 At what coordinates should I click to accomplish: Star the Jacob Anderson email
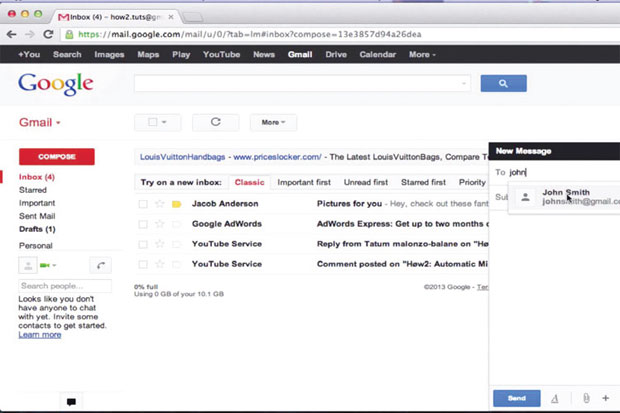159,204
